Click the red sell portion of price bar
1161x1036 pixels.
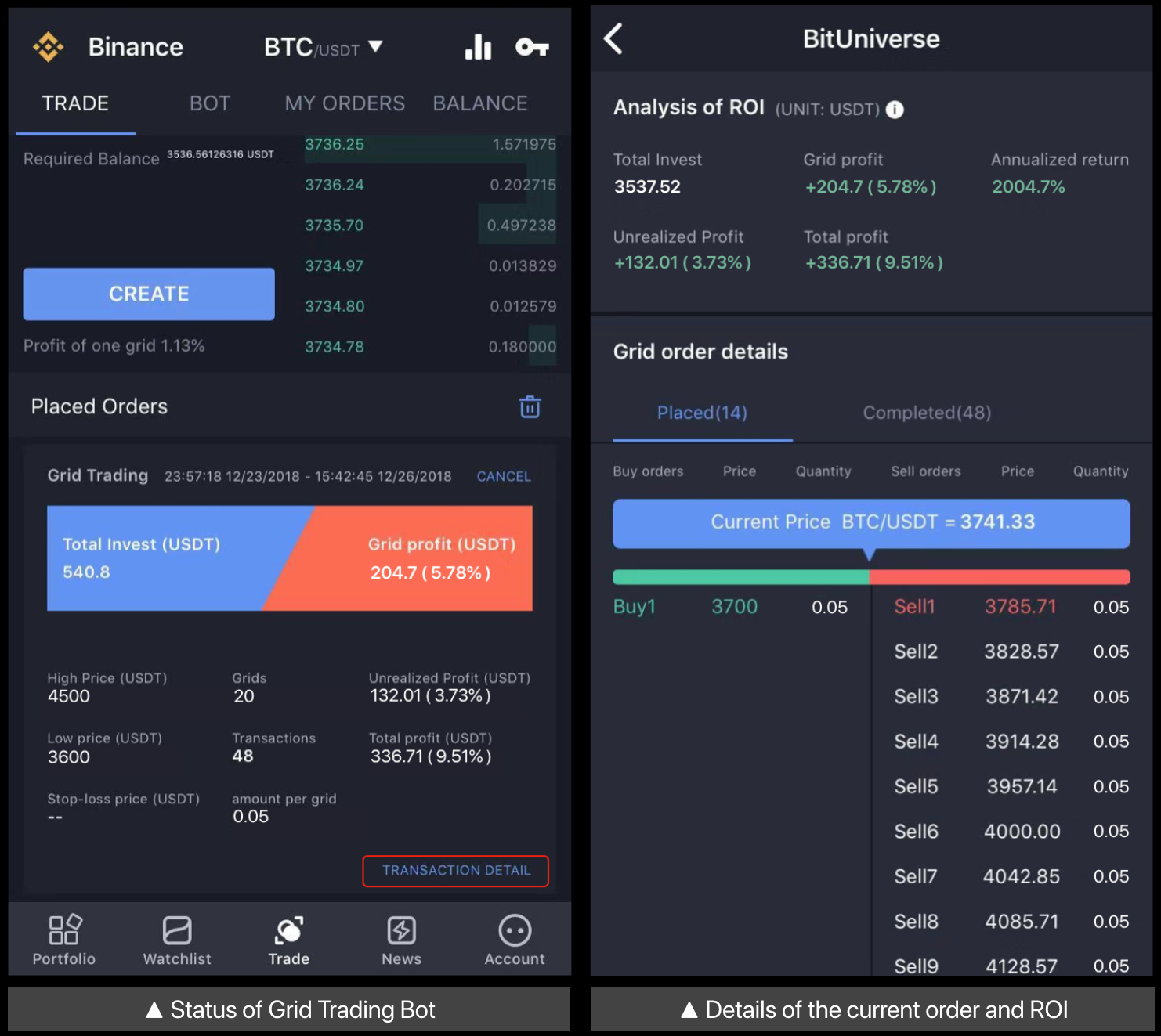coord(1000,577)
